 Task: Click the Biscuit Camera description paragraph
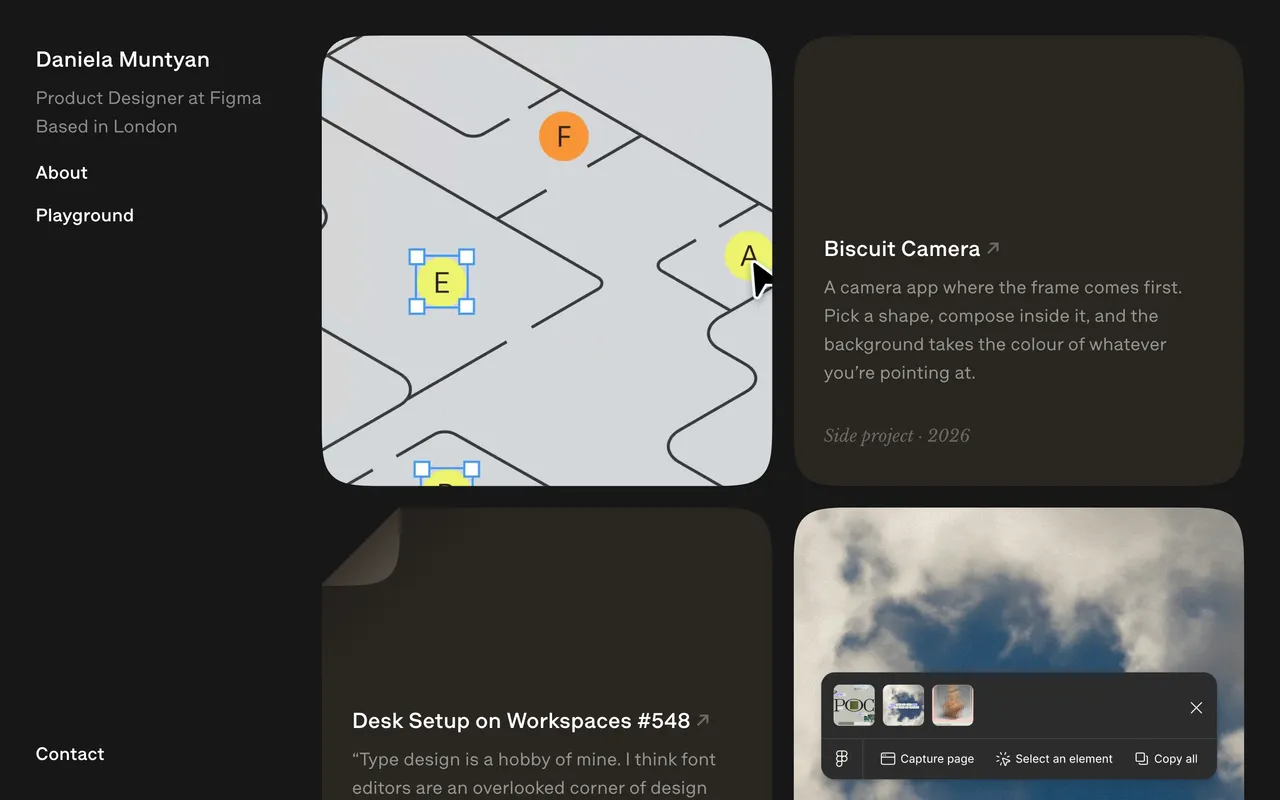(x=1003, y=330)
